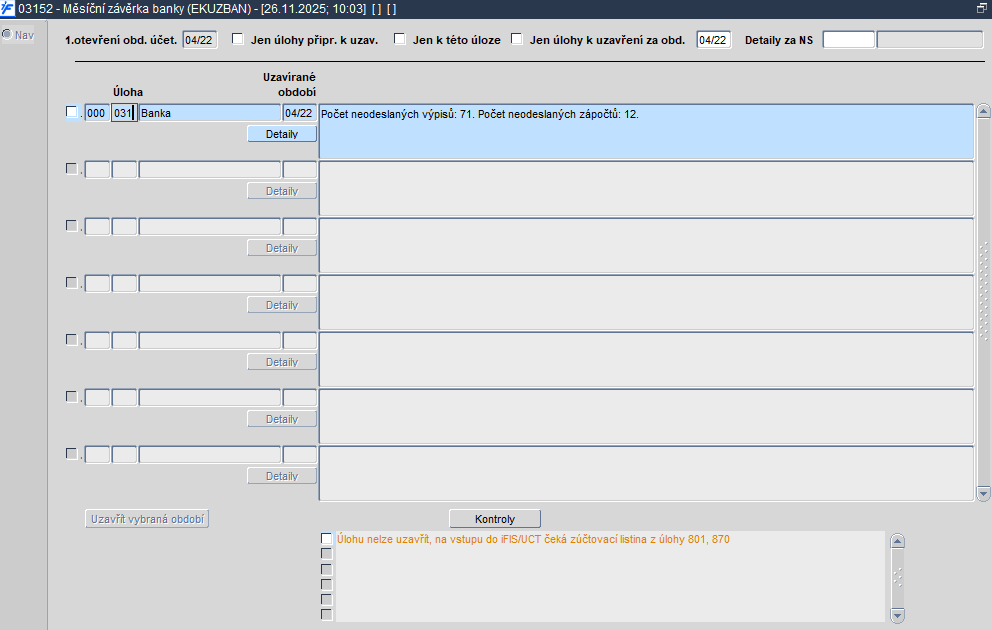The width and height of the screenshot is (992, 630).
Task: Click the orange 'Úlohu nelze uzavřít' warning text
Action: [x=533, y=540]
